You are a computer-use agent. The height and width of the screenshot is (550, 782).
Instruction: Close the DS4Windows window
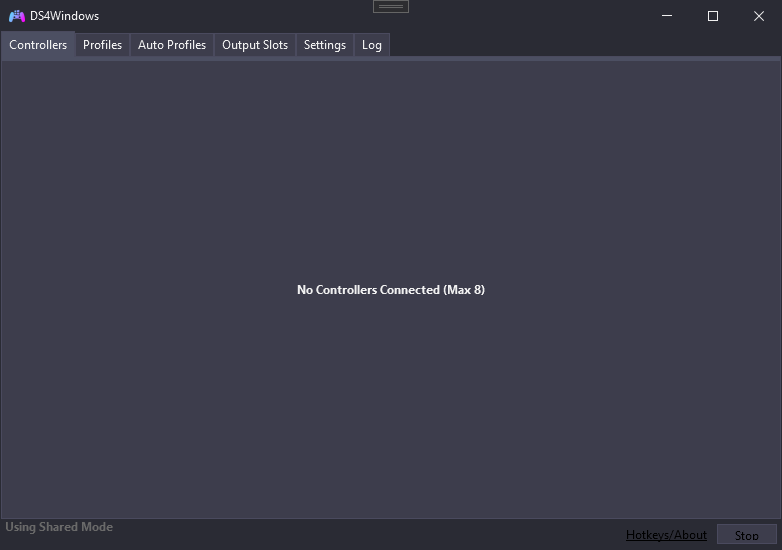[759, 16]
